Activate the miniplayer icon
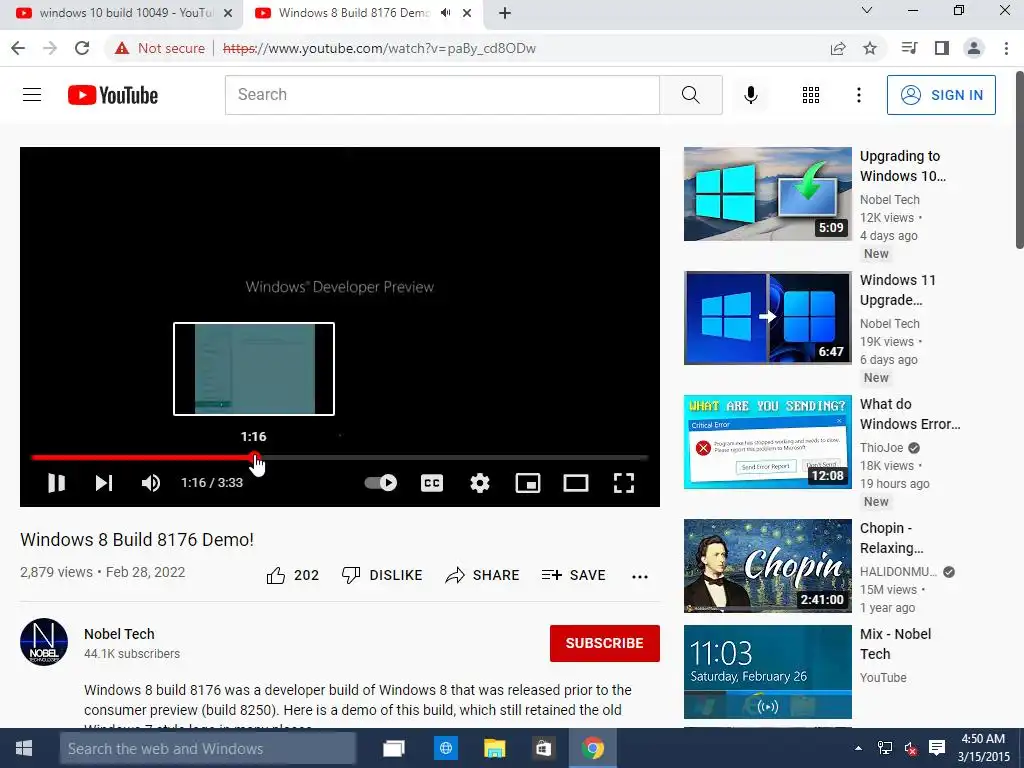This screenshot has width=1024, height=768. (x=528, y=483)
